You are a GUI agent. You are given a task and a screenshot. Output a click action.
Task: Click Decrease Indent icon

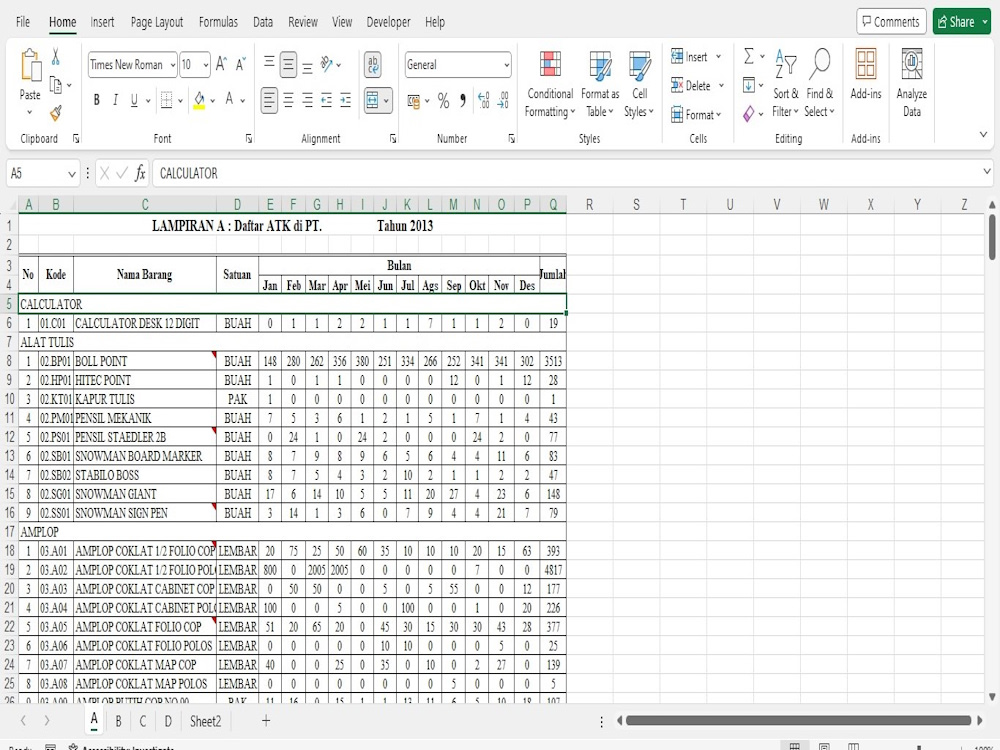pos(326,100)
